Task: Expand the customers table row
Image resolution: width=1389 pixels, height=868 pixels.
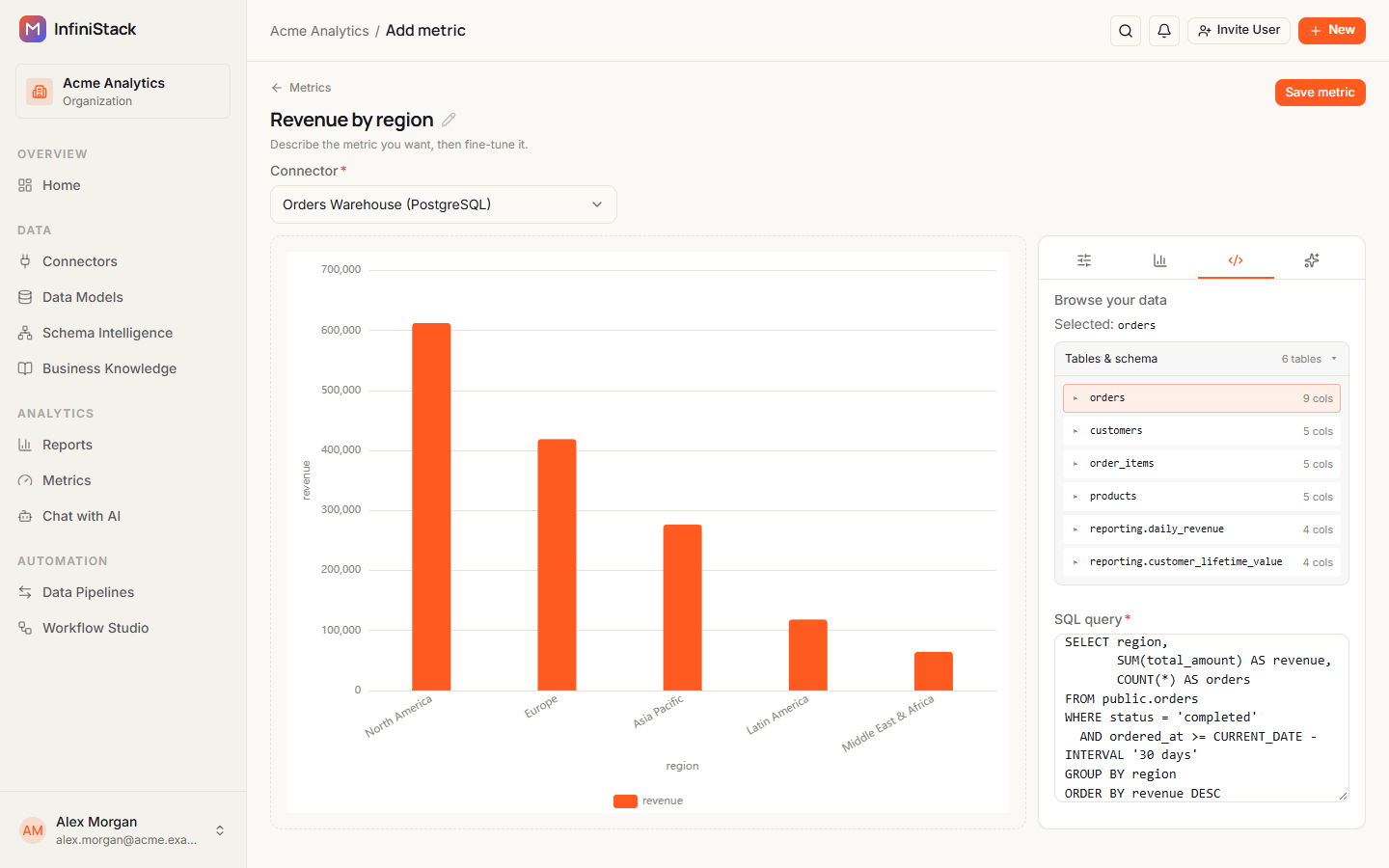Action: [1202, 431]
